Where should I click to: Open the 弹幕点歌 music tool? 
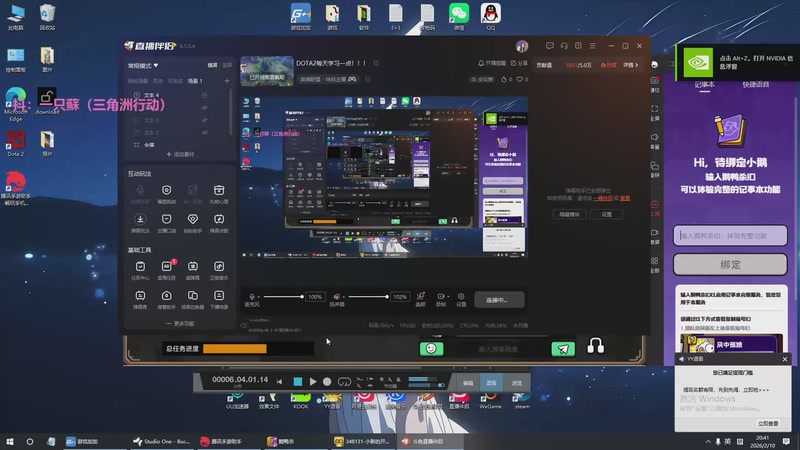click(x=219, y=223)
